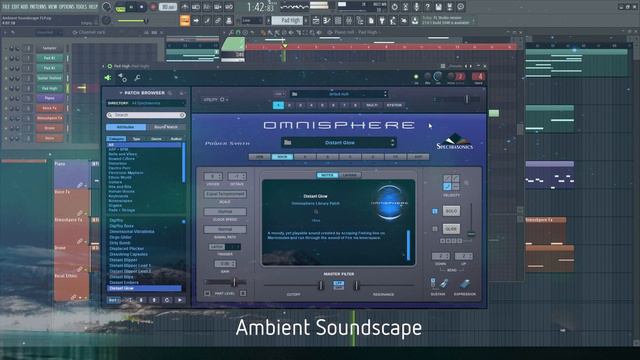The image size is (640, 360).
Task: Toggle the master filter LPF/HPF switch
Action: click(x=338, y=285)
